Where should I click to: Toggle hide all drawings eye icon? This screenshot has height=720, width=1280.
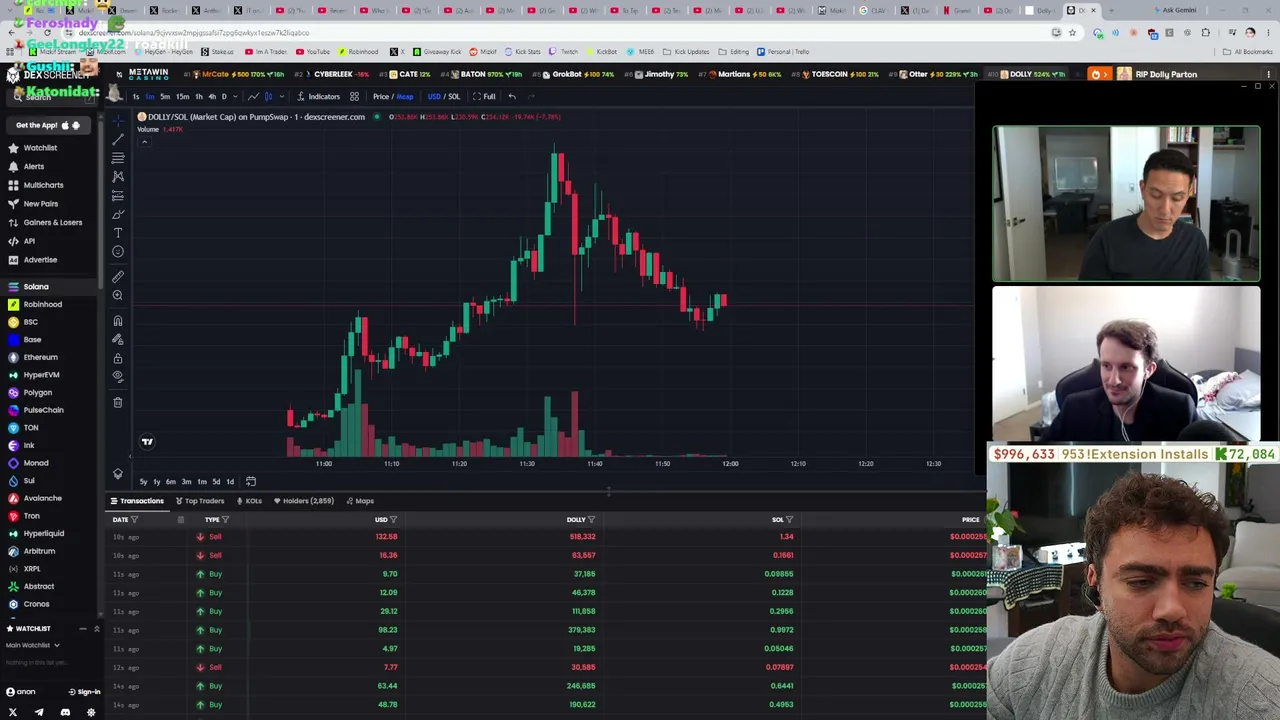point(118,377)
